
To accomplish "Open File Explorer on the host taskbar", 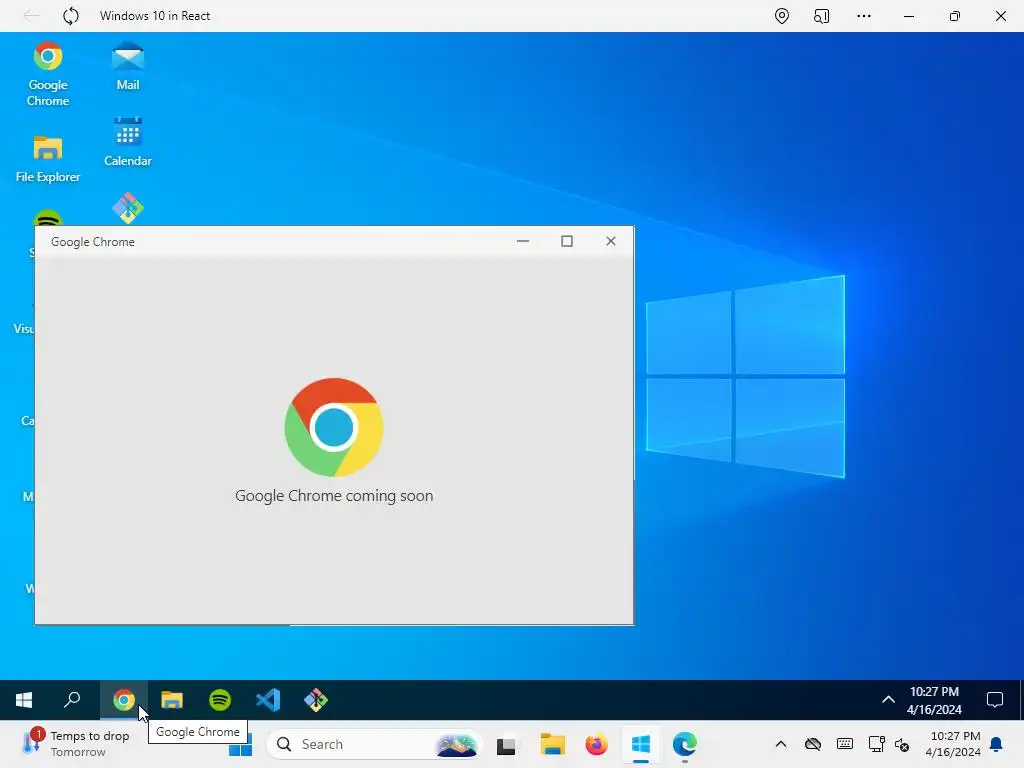I will pos(552,744).
